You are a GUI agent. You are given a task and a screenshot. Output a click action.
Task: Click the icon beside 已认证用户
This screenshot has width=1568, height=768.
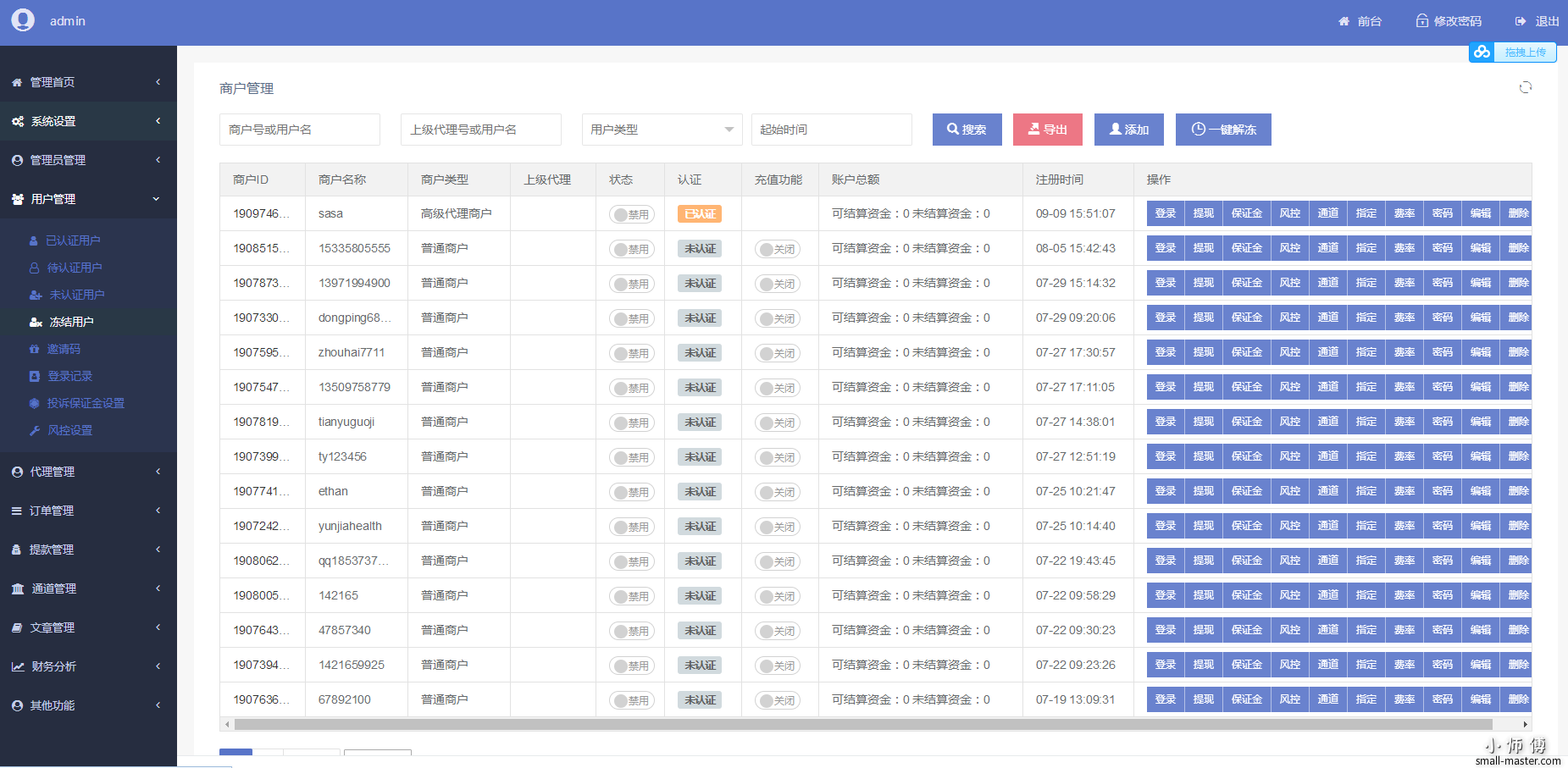coord(34,240)
